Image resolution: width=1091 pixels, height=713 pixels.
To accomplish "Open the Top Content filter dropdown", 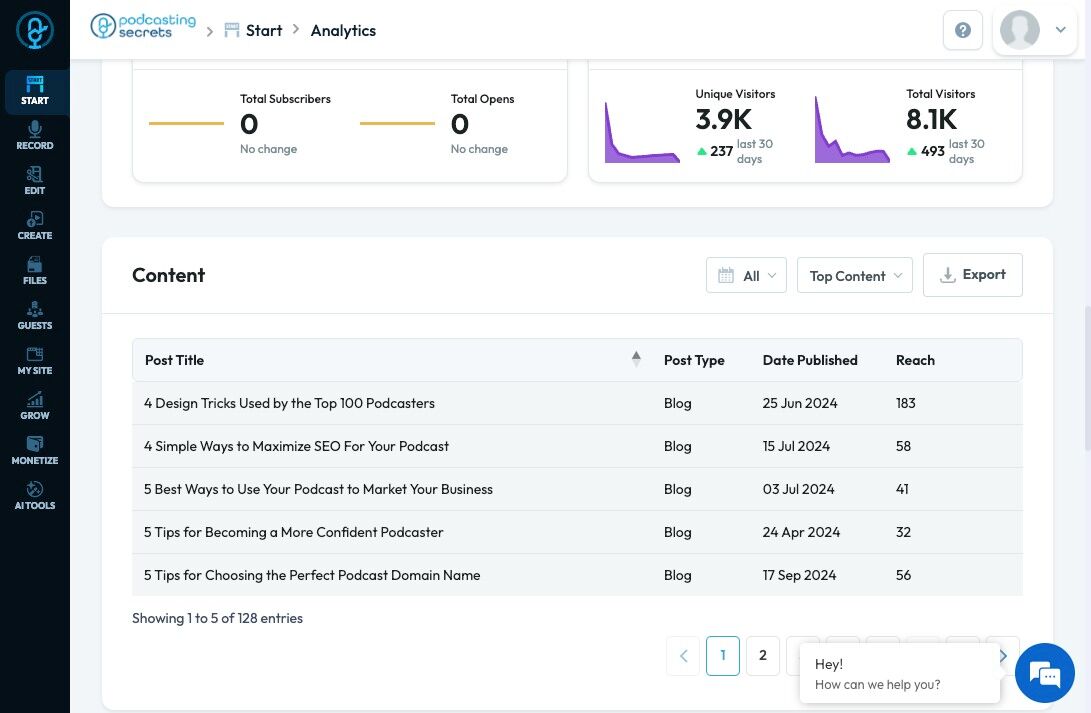I will pos(854,276).
